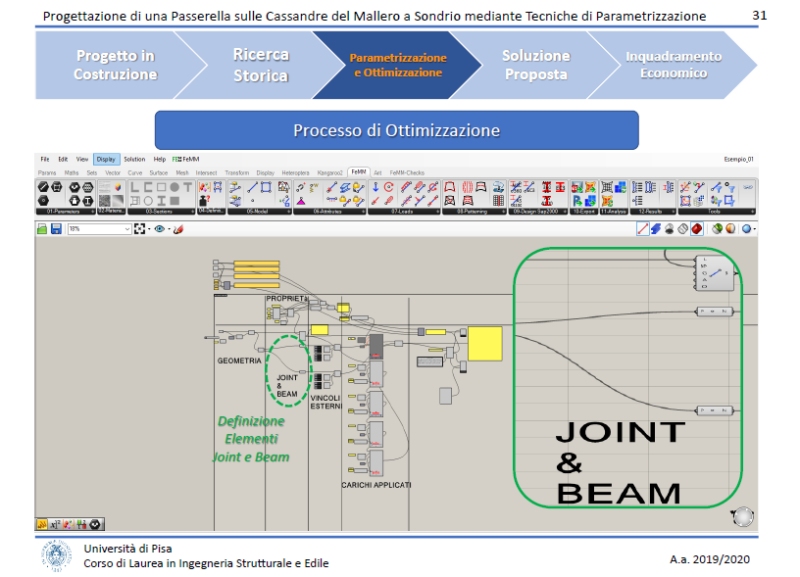The height and width of the screenshot is (577, 800).
Task: Open the File menu
Action: click(x=44, y=159)
